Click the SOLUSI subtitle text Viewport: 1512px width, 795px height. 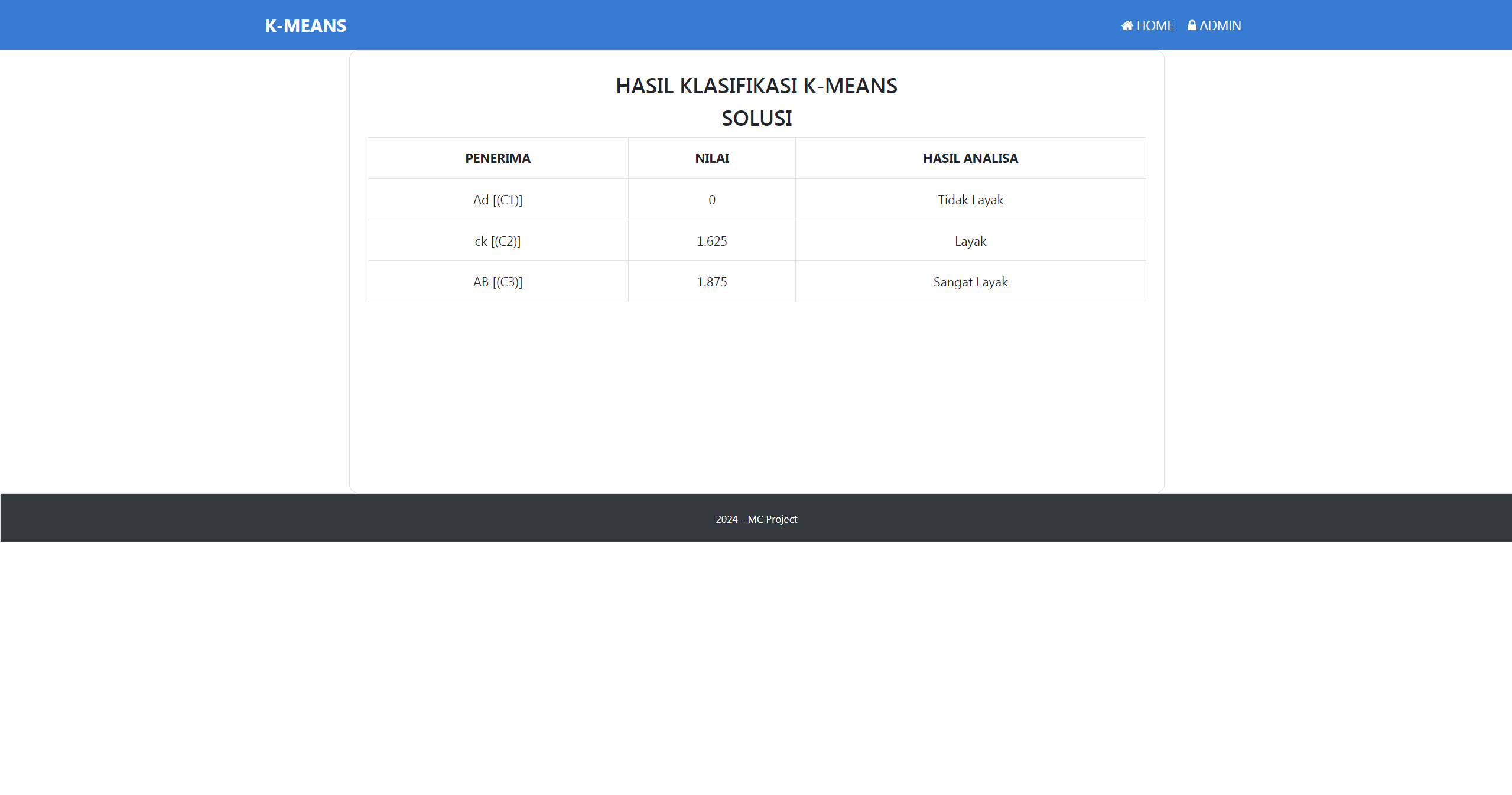coord(756,118)
